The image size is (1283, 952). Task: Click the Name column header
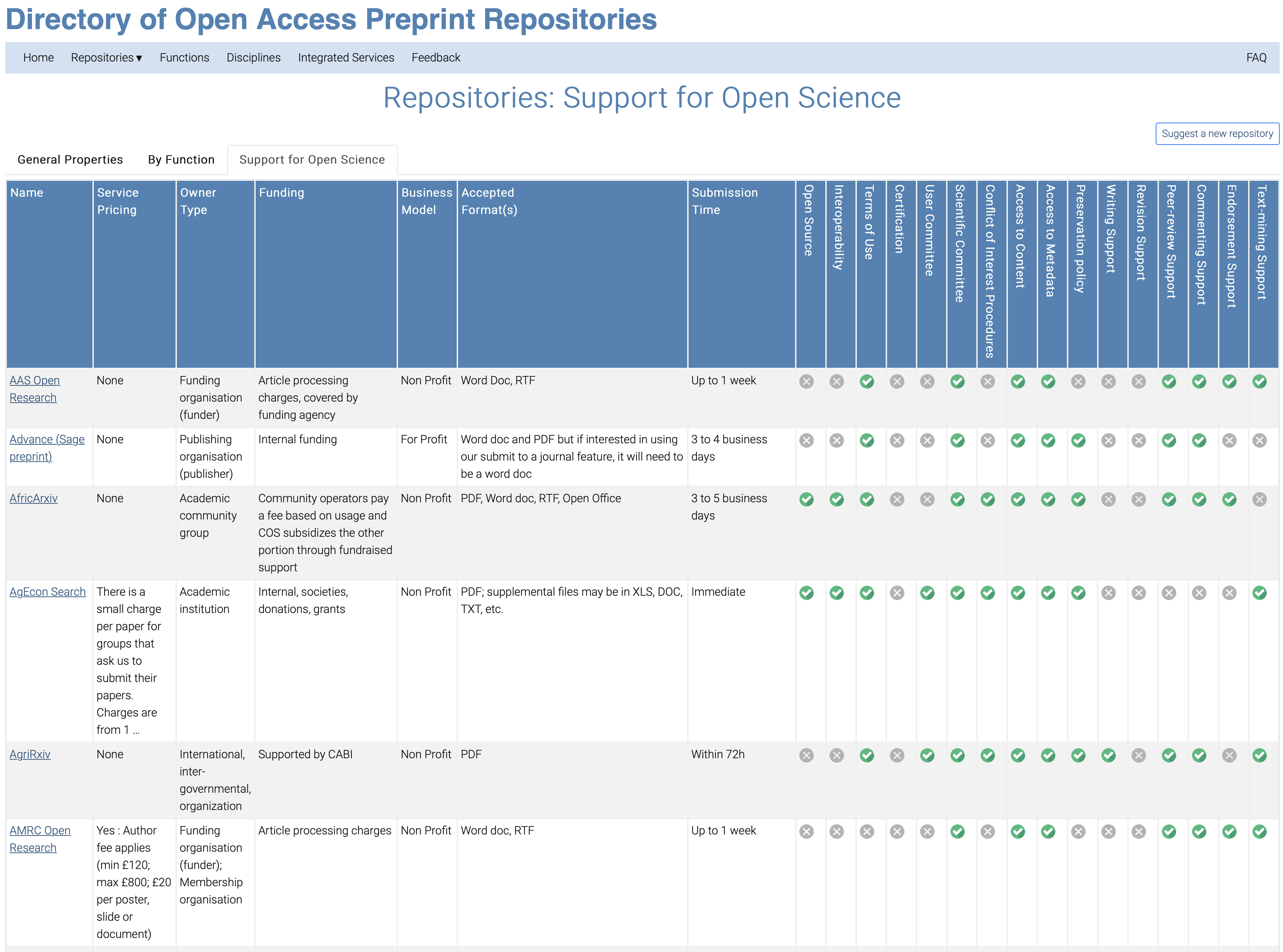(x=50, y=274)
